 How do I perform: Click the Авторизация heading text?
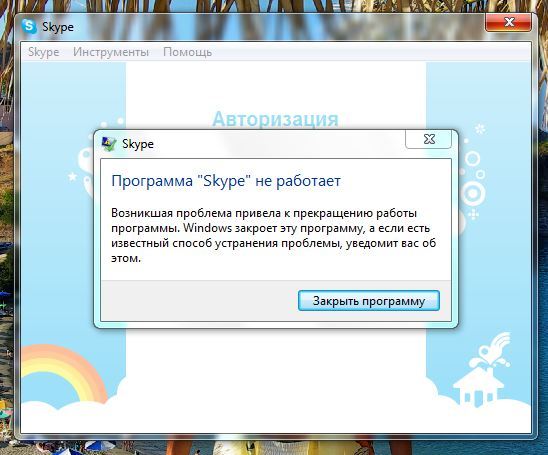tap(275, 119)
